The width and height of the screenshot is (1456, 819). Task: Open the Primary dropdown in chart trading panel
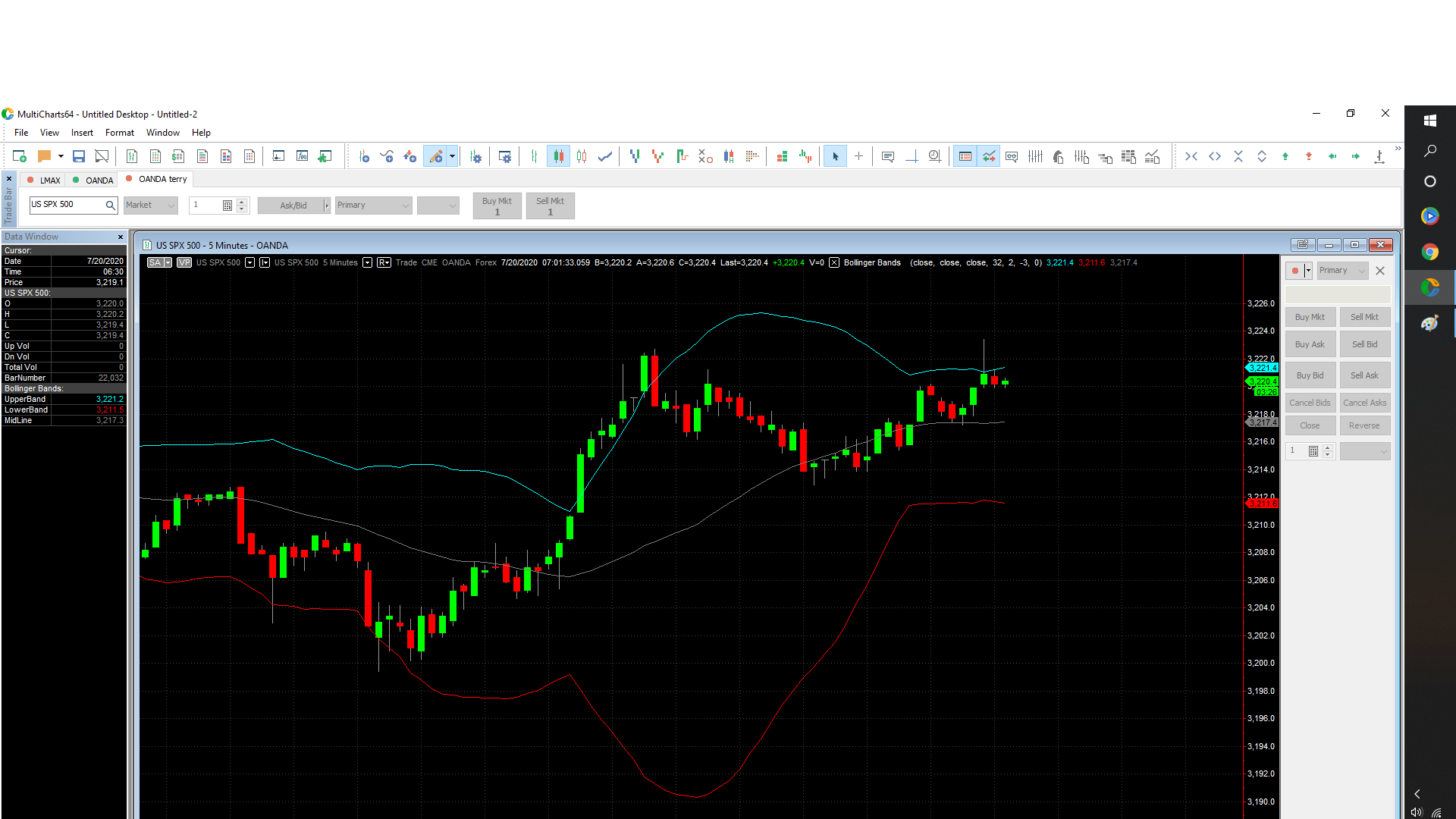(1342, 271)
